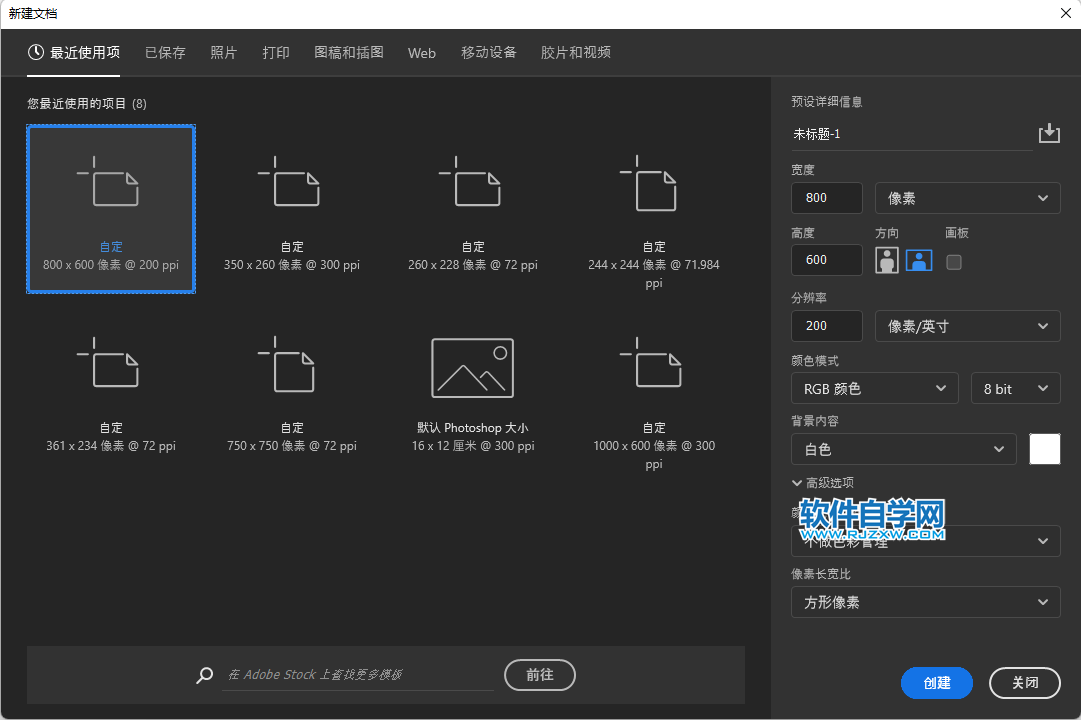
Task: Switch to the 图稿和插图 tab
Action: 349,52
